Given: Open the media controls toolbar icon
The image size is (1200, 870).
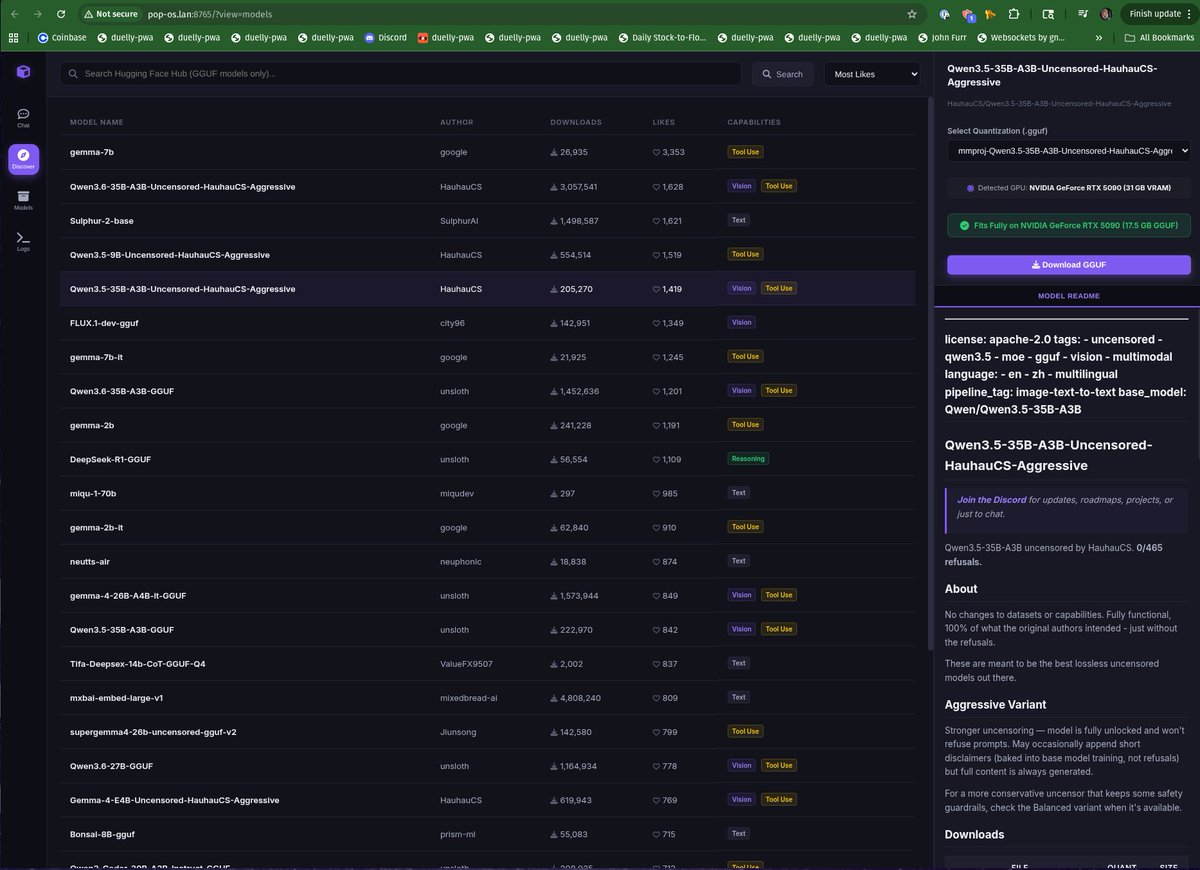Looking at the screenshot, I should coord(1082,14).
